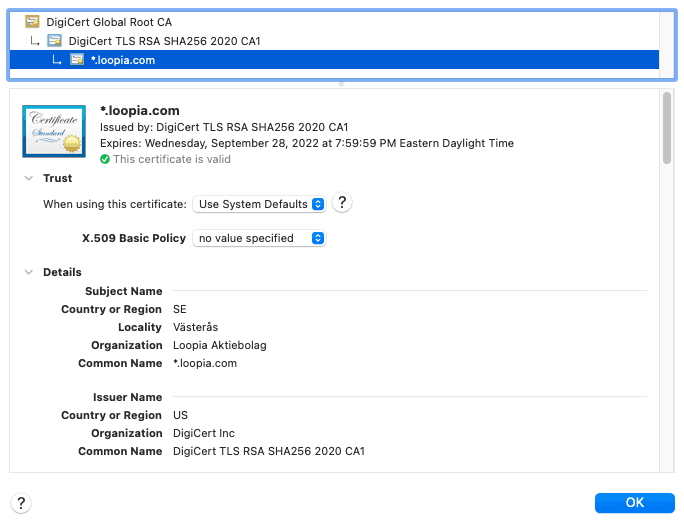Click the bottom-left help button
Image resolution: width=684 pixels, height=526 pixels.
point(21,503)
